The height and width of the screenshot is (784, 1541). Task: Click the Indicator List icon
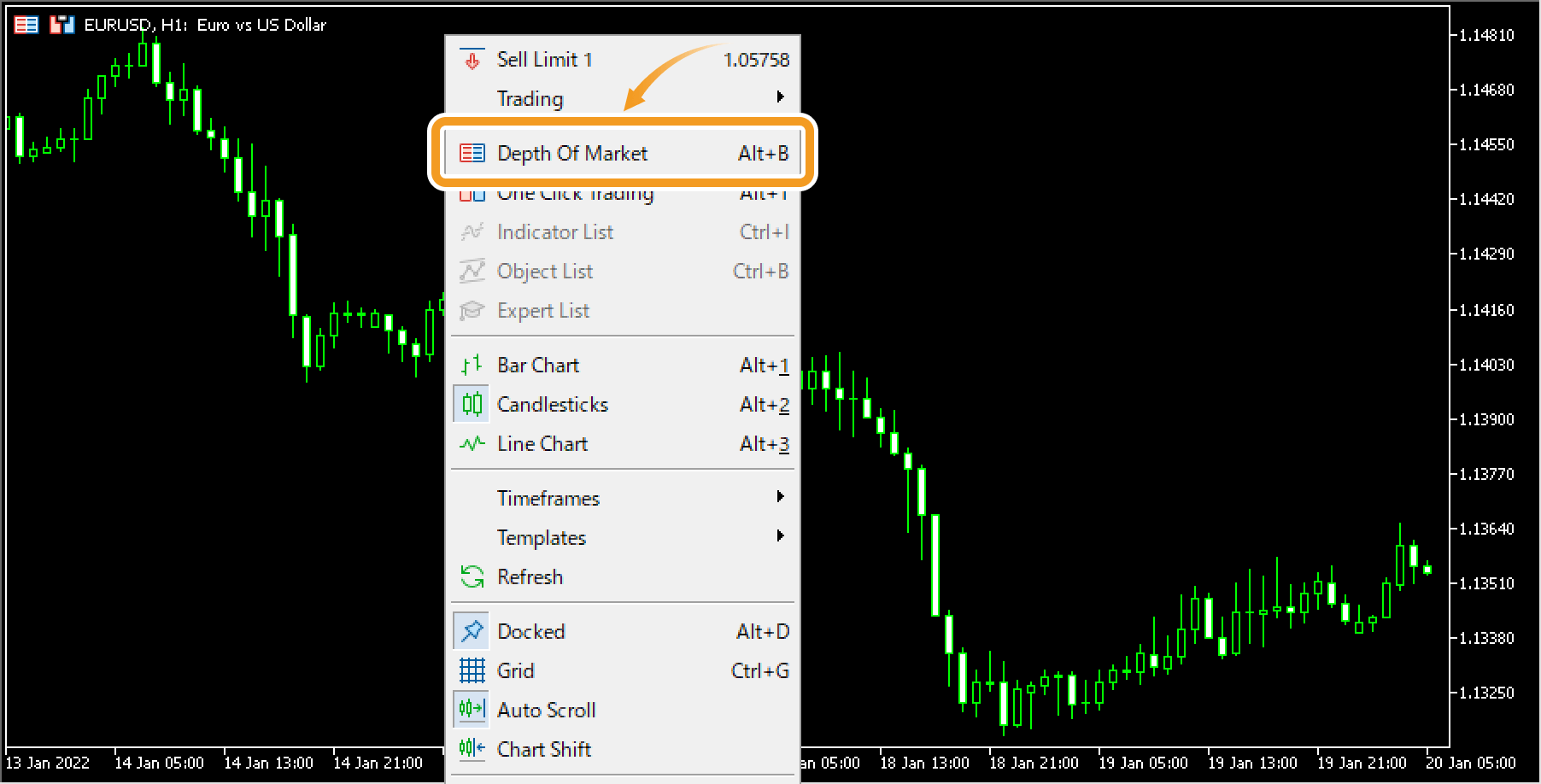471,231
